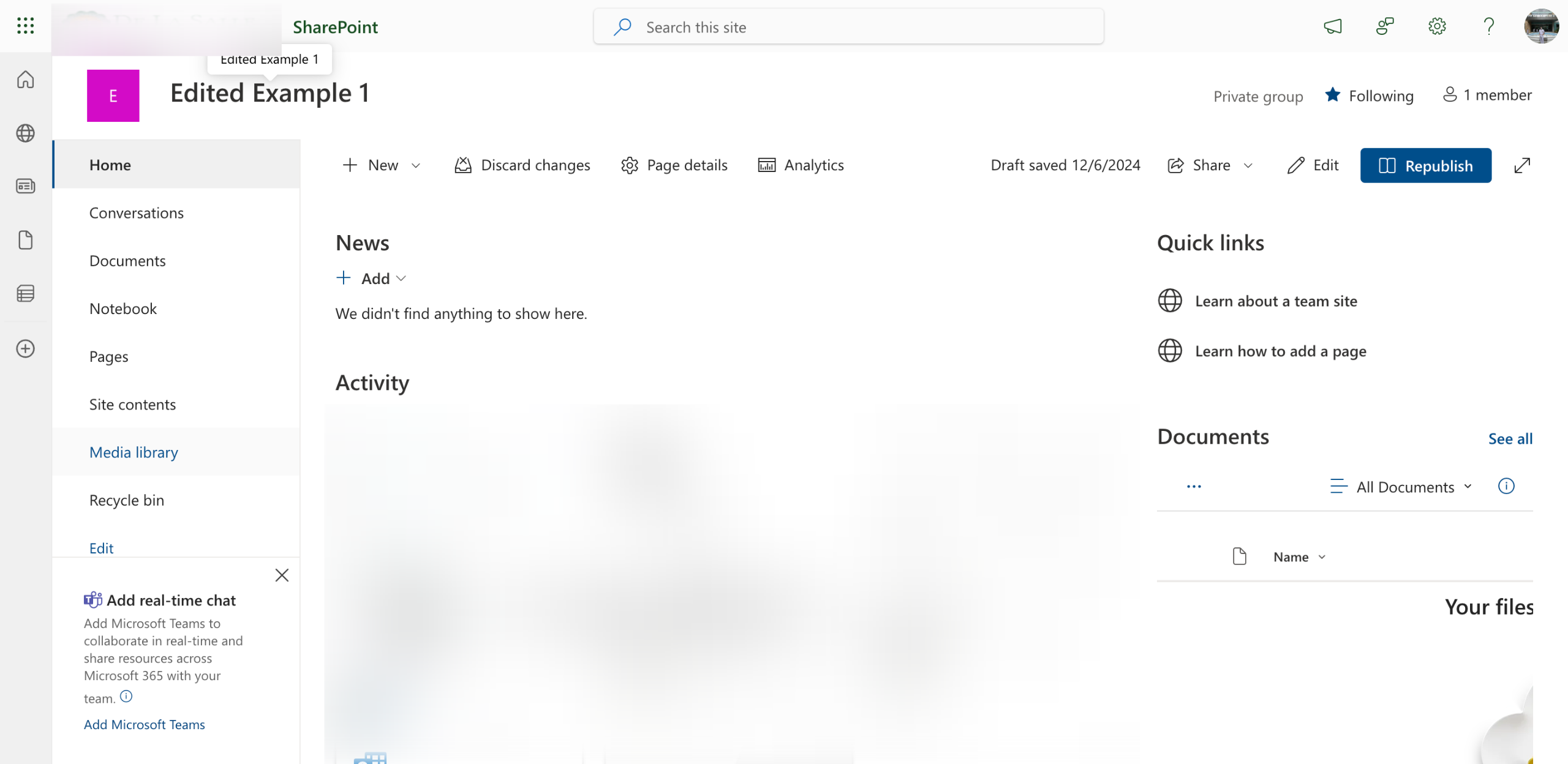This screenshot has width=1568, height=764.
Task: Open the megaphone feedback icon
Action: click(1333, 26)
